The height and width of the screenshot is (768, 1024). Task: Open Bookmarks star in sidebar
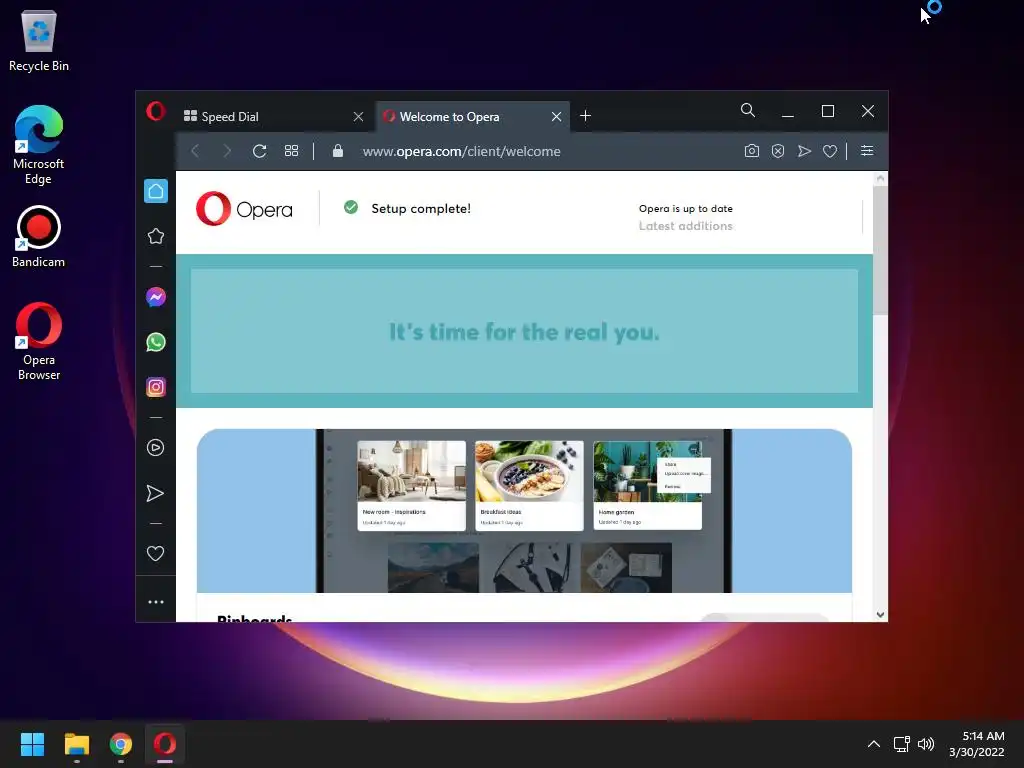tap(156, 236)
